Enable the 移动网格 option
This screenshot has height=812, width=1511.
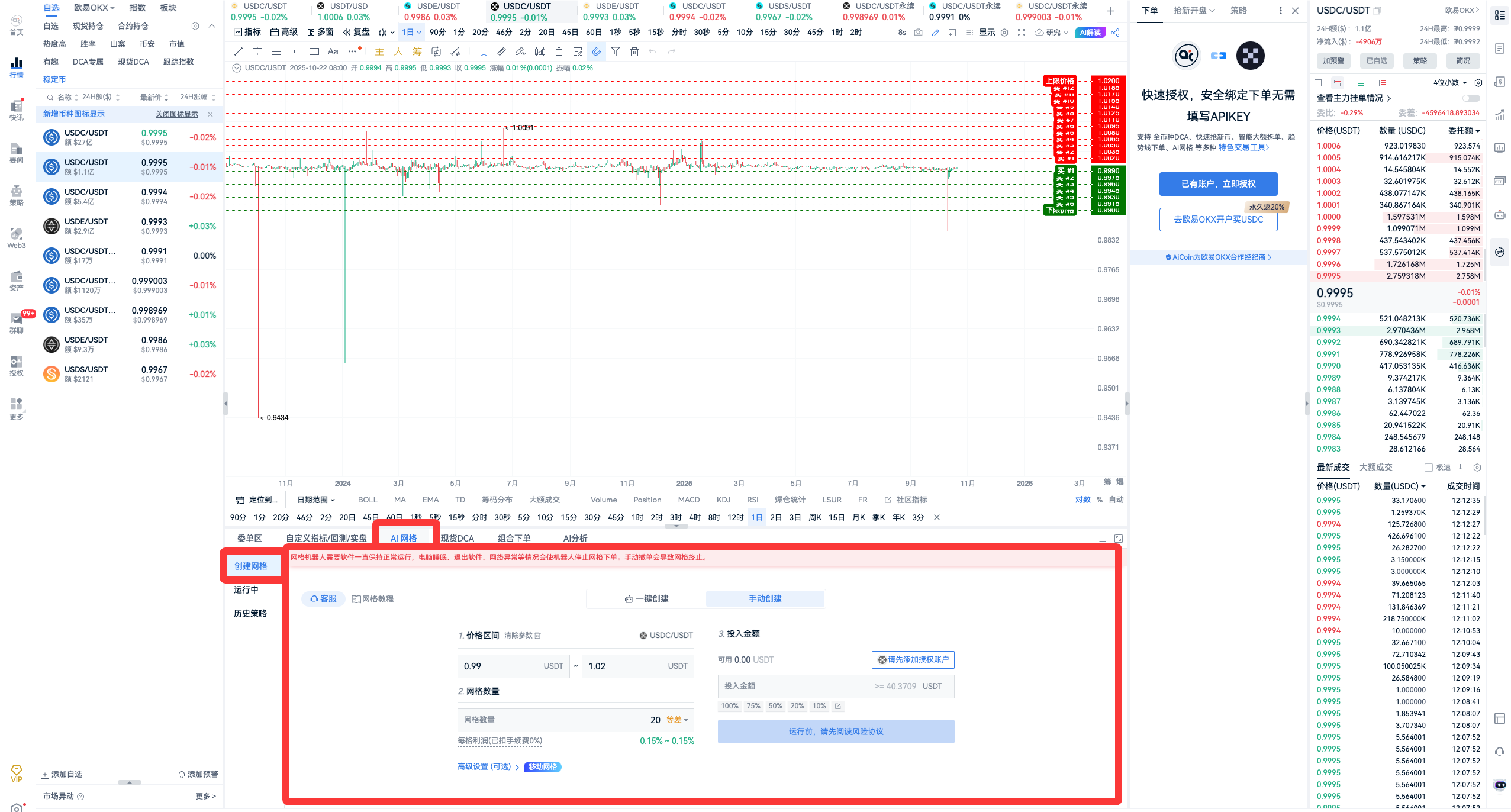[542, 767]
